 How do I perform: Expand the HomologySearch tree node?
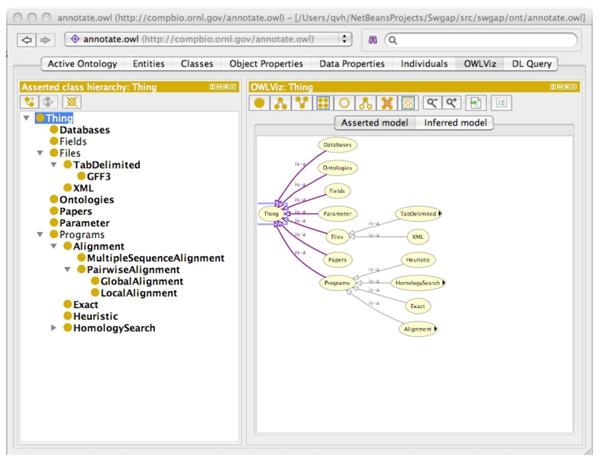[54, 328]
